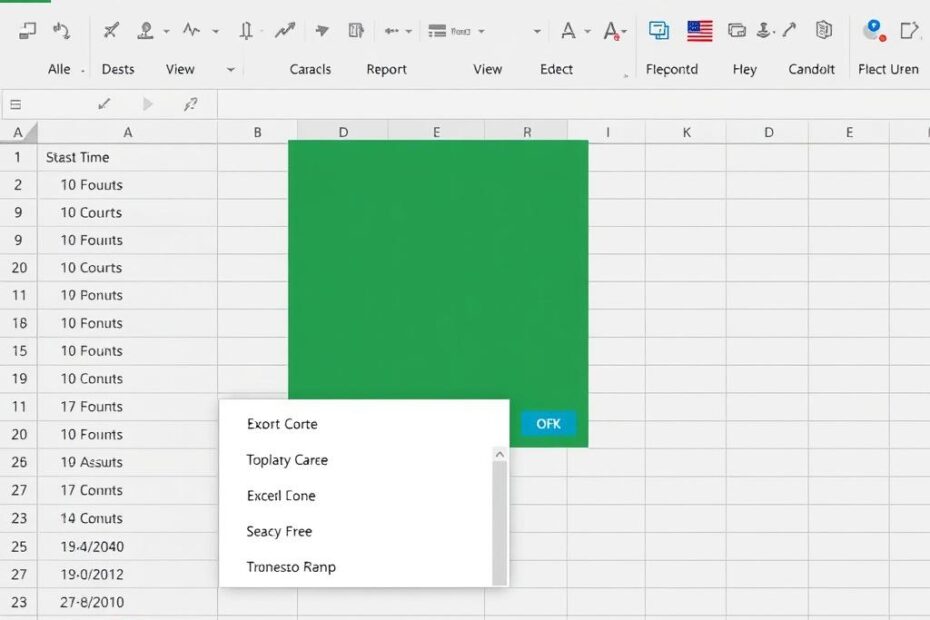Click the scrollbar up arrow in the popup
The width and height of the screenshot is (930, 620).
click(500, 452)
